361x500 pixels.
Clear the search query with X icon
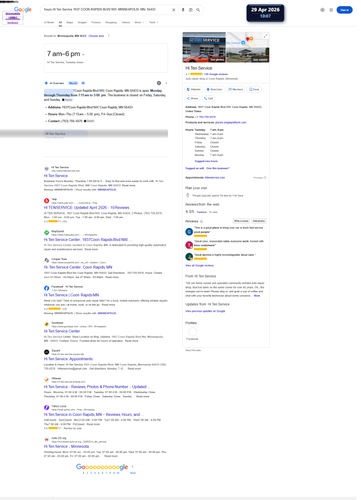(174, 10)
